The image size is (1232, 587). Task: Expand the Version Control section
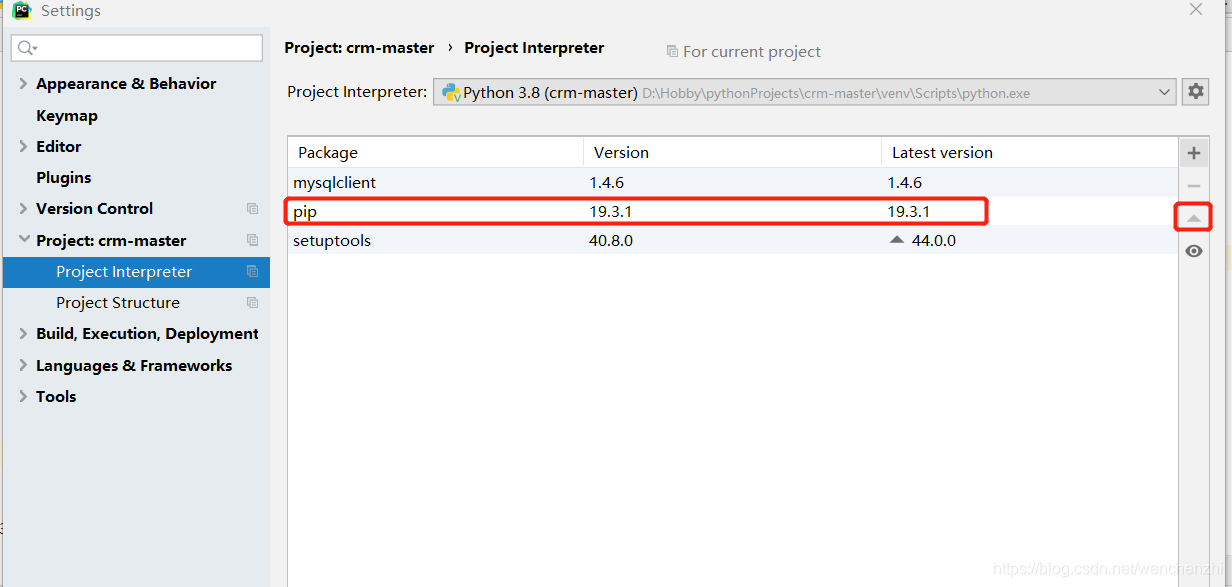click(23, 209)
